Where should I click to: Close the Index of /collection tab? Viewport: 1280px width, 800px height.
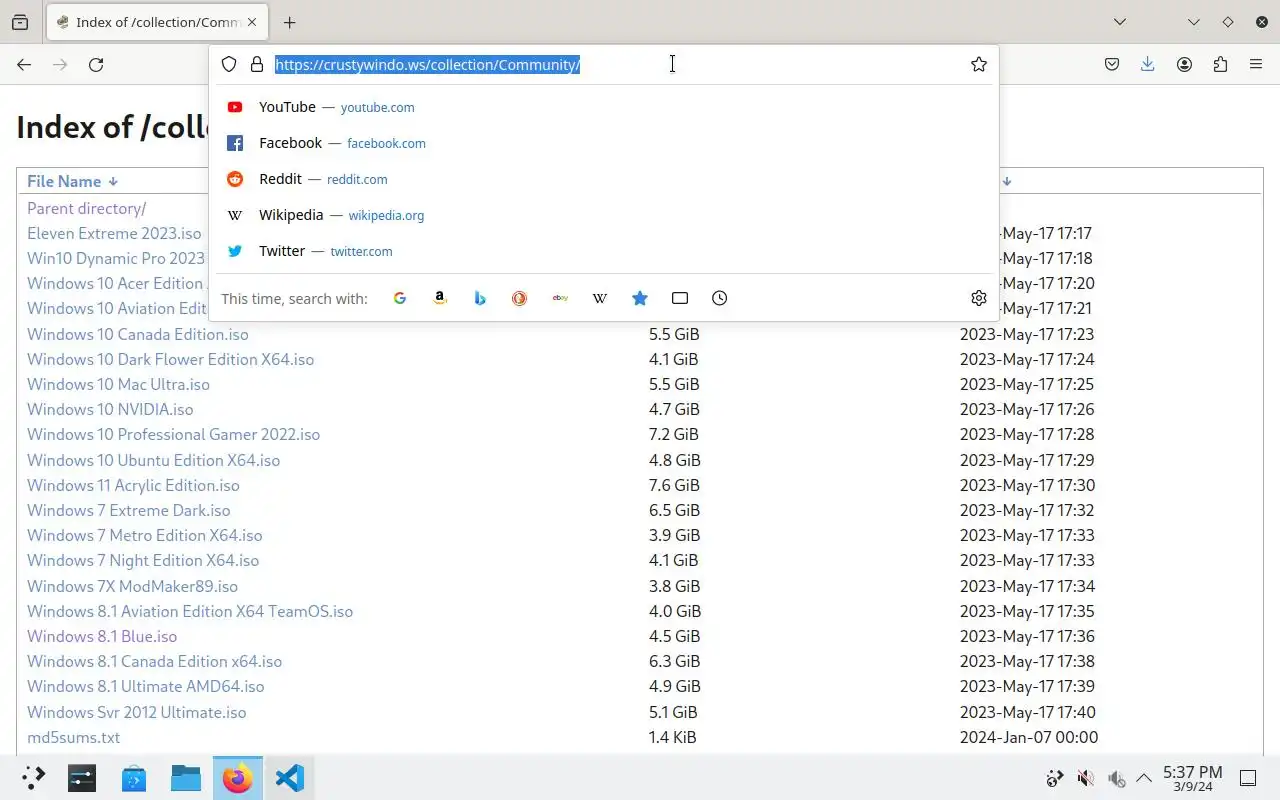[252, 22]
